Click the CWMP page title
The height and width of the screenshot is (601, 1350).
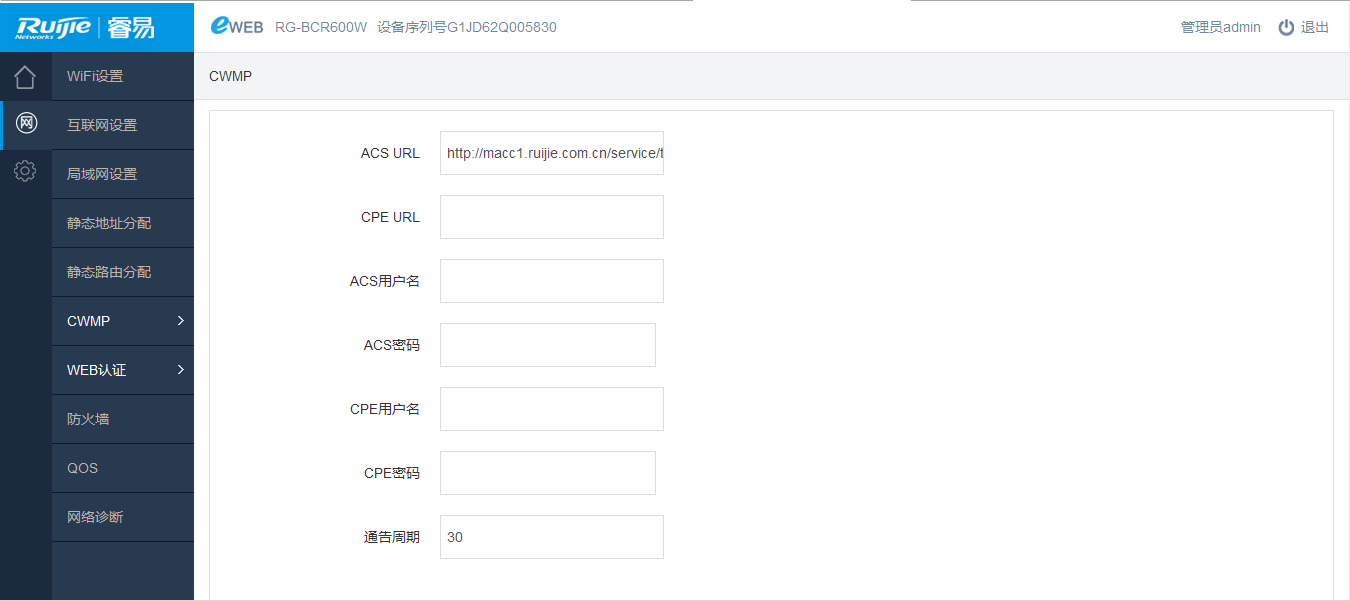(x=231, y=76)
